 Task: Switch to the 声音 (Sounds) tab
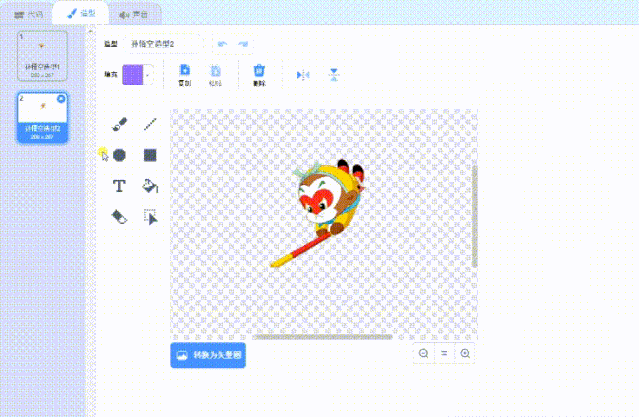[134, 15]
